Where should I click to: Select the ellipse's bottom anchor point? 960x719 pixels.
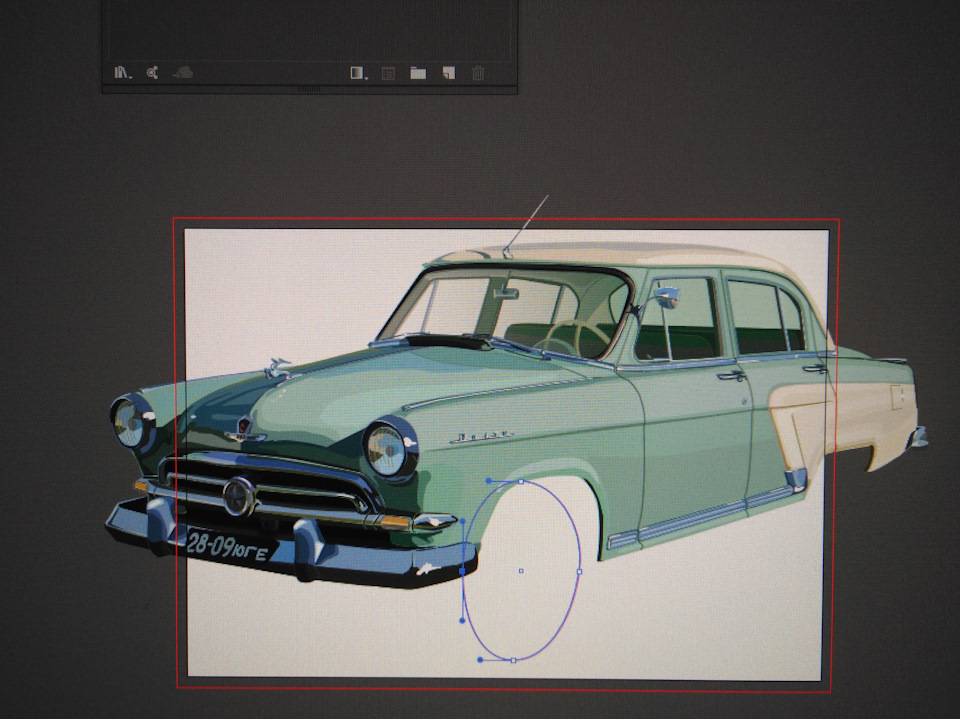click(x=513, y=660)
